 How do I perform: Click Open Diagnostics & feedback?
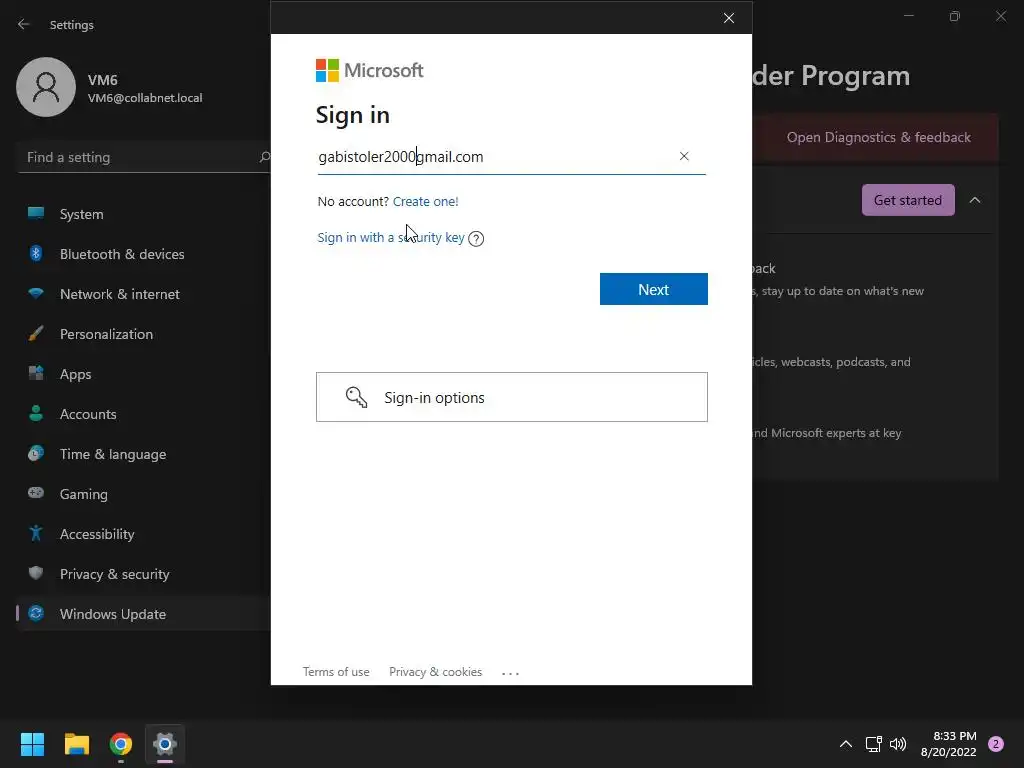[x=878, y=137]
